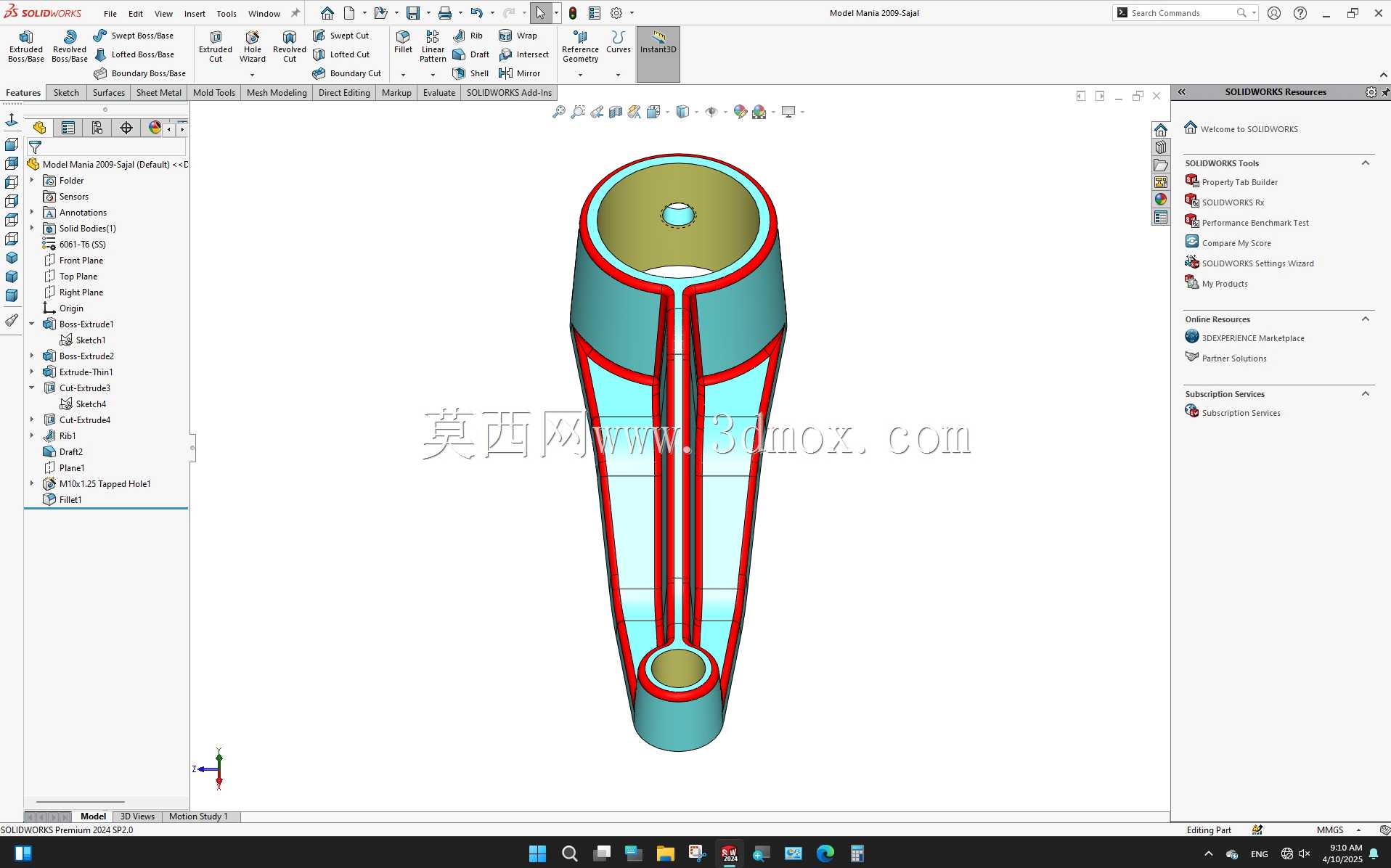Collapse the SOLIDWORKS Tools section
This screenshot has height=868, width=1391.
pyautogui.click(x=1366, y=163)
